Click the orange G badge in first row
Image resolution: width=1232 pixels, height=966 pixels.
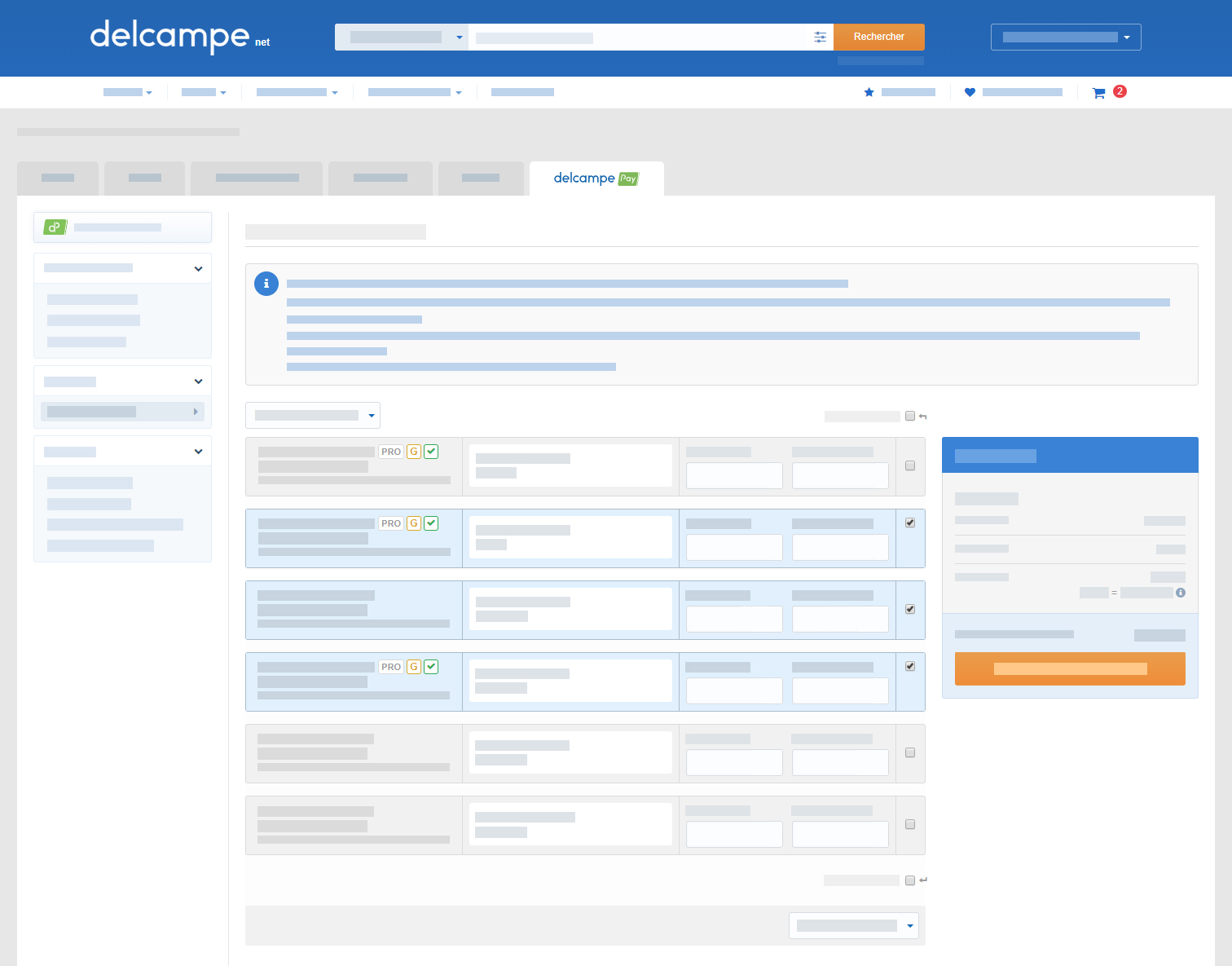pos(414,452)
